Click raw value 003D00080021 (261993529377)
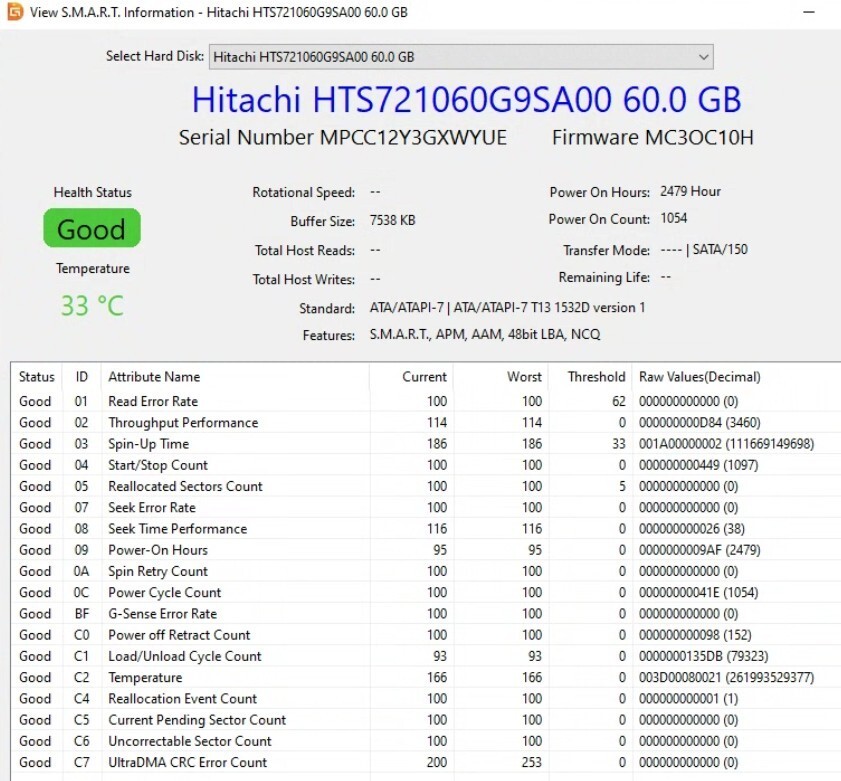 tap(726, 677)
